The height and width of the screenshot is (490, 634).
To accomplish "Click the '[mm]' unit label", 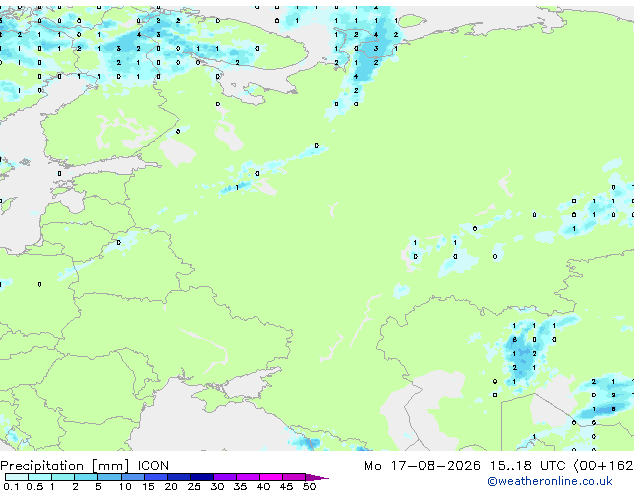I will tap(111, 466).
